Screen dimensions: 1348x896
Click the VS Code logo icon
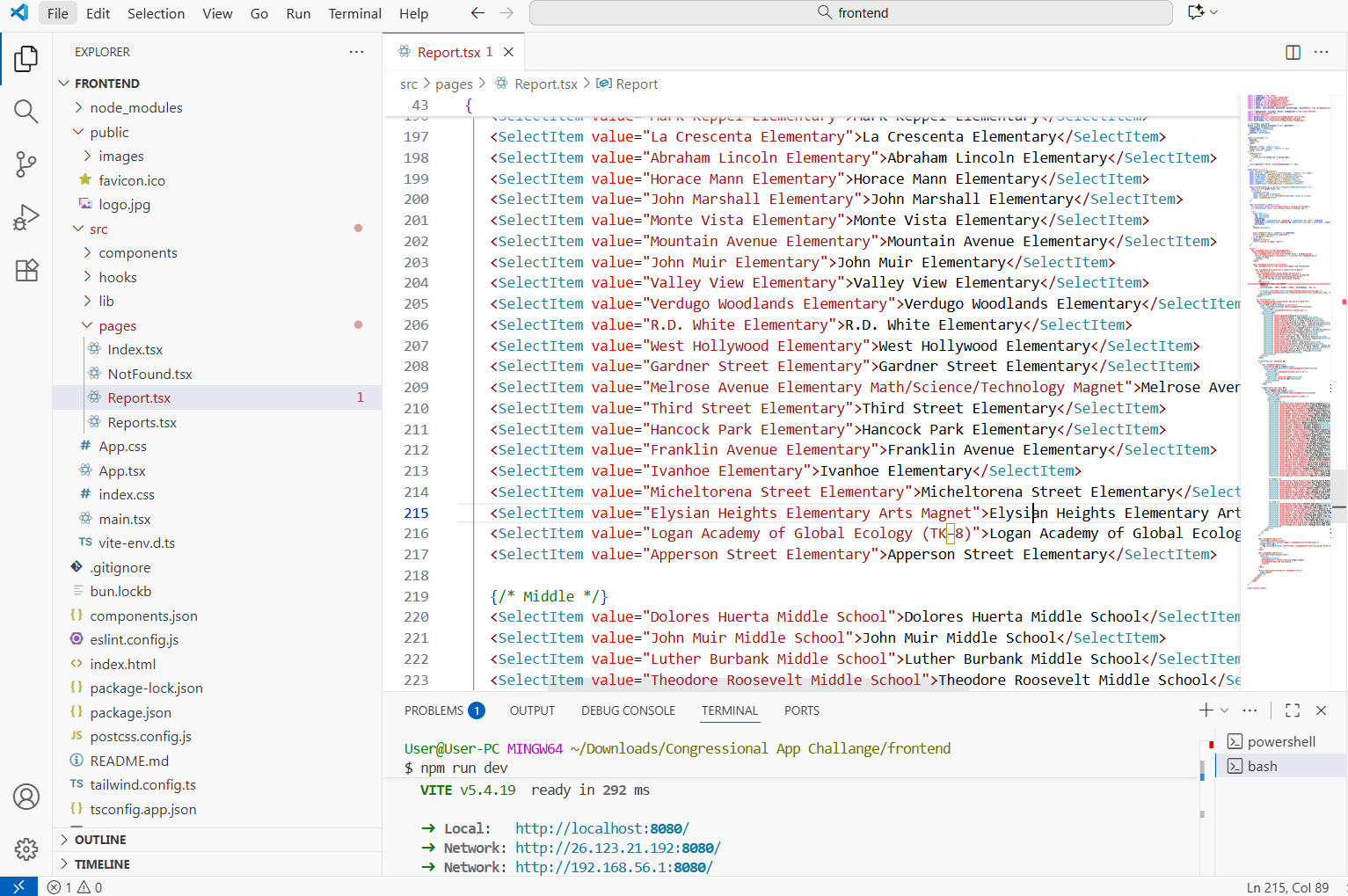point(18,12)
